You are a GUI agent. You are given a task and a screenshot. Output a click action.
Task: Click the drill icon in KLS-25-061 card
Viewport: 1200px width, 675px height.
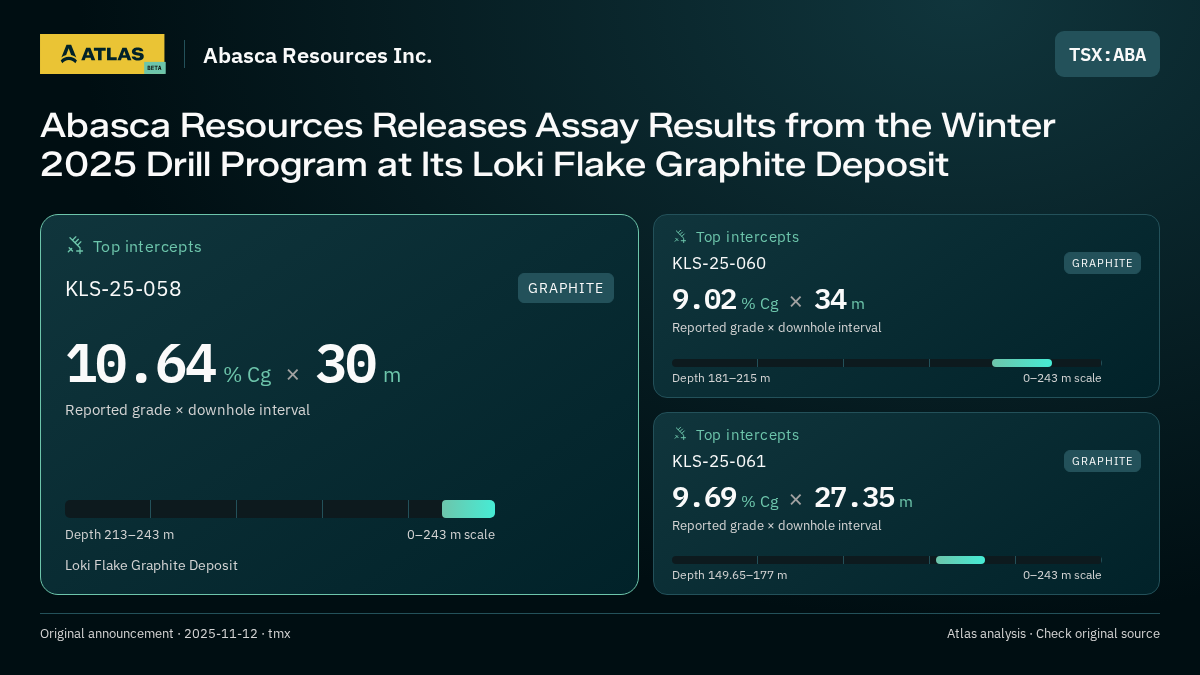click(680, 434)
